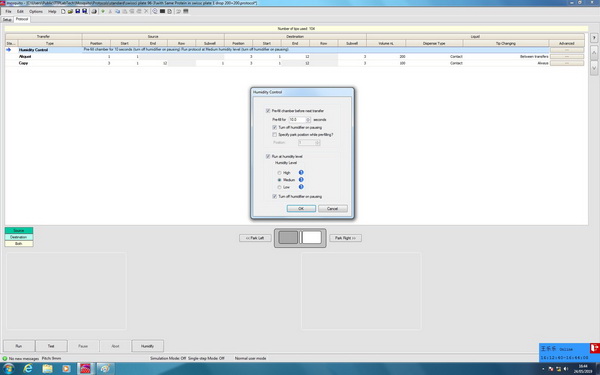Click the Position spinner arrows in dialog
This screenshot has width=600, height=375.
click(317, 143)
